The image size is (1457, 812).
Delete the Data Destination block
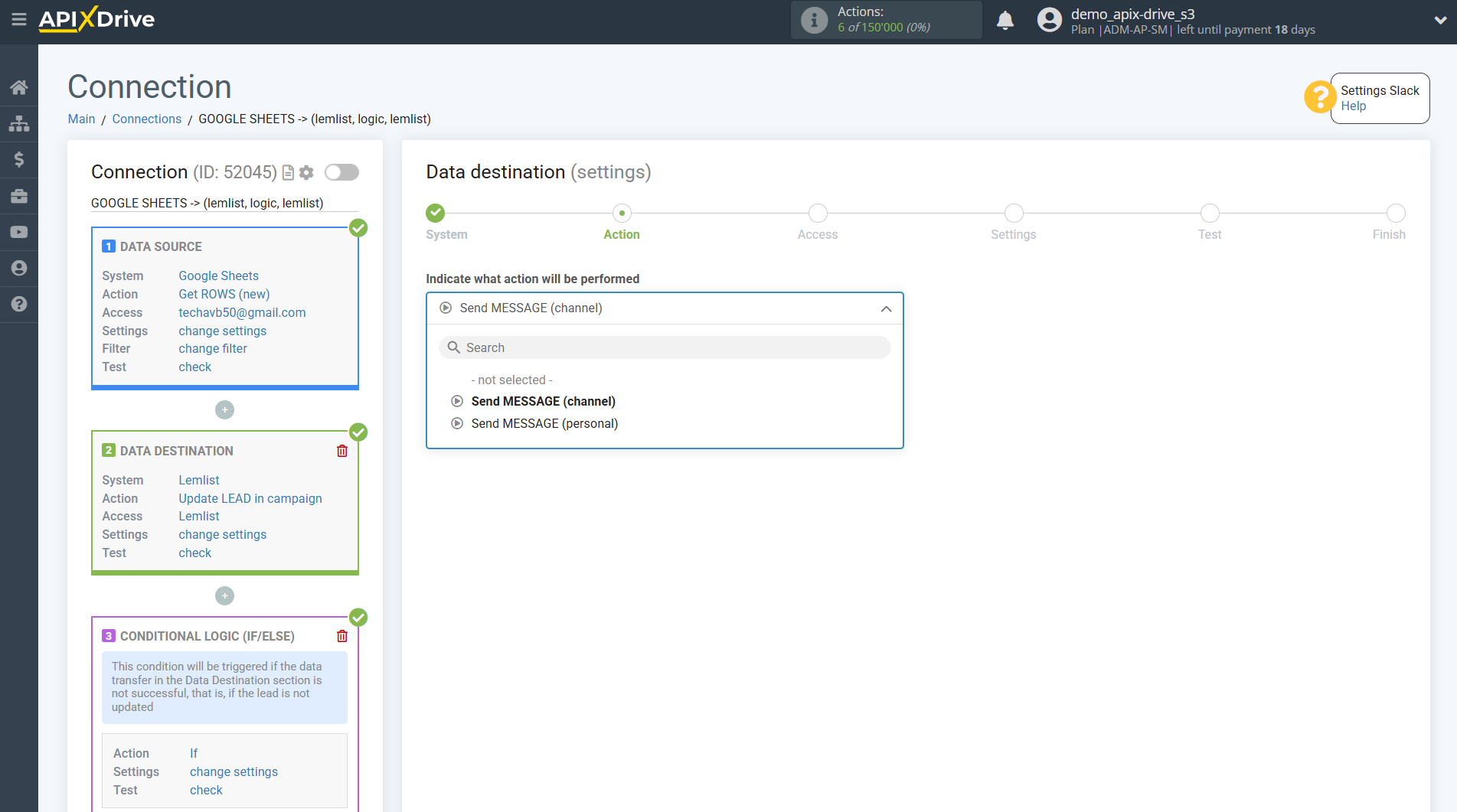coord(342,451)
